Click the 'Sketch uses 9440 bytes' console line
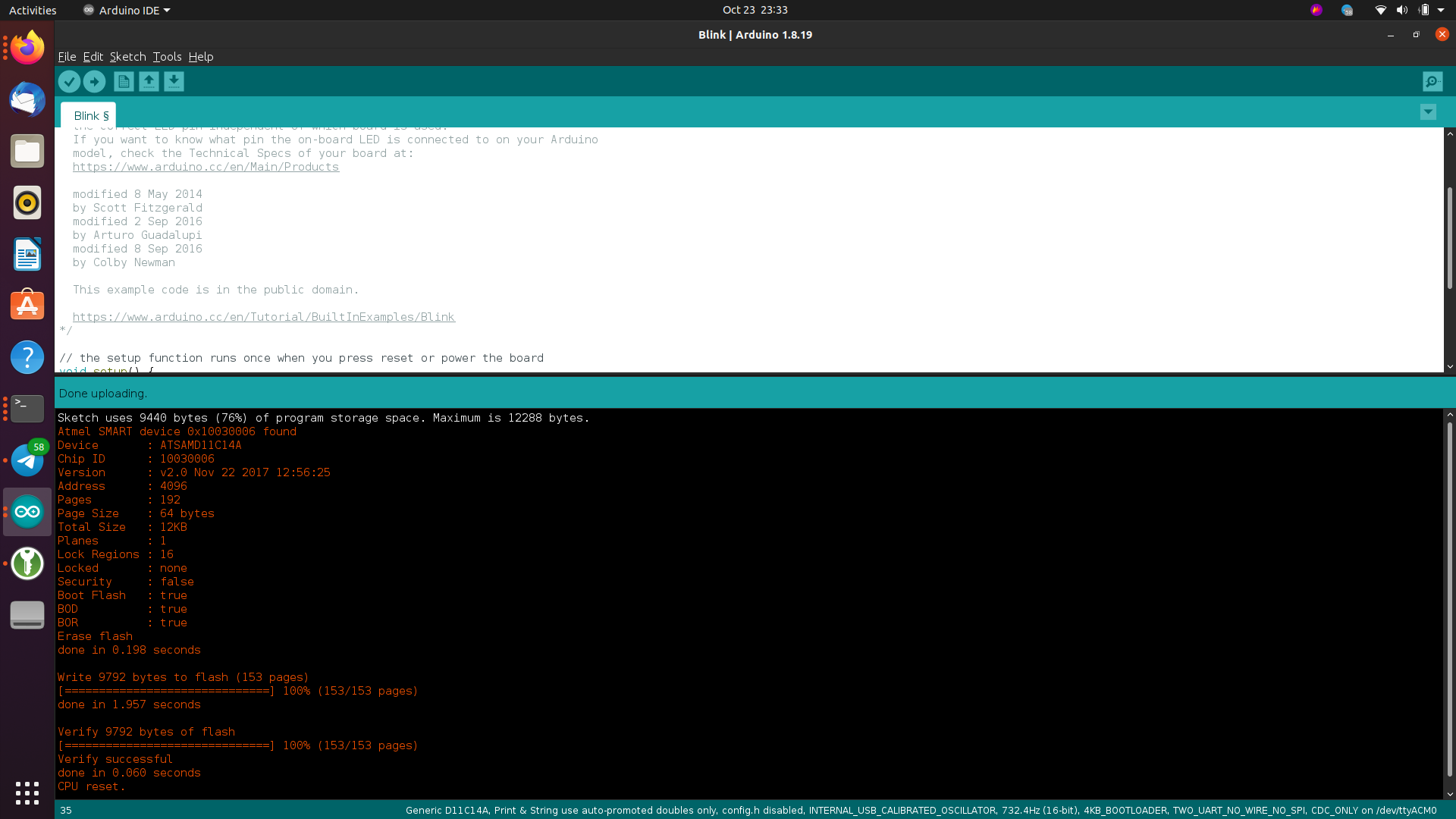This screenshot has width=1456, height=819. [x=323, y=418]
